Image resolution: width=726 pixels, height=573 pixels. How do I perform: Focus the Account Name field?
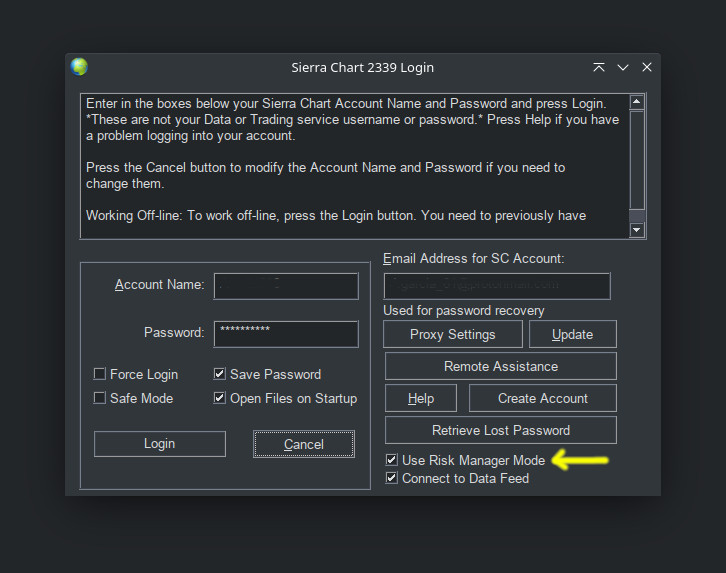pyautogui.click(x=286, y=286)
